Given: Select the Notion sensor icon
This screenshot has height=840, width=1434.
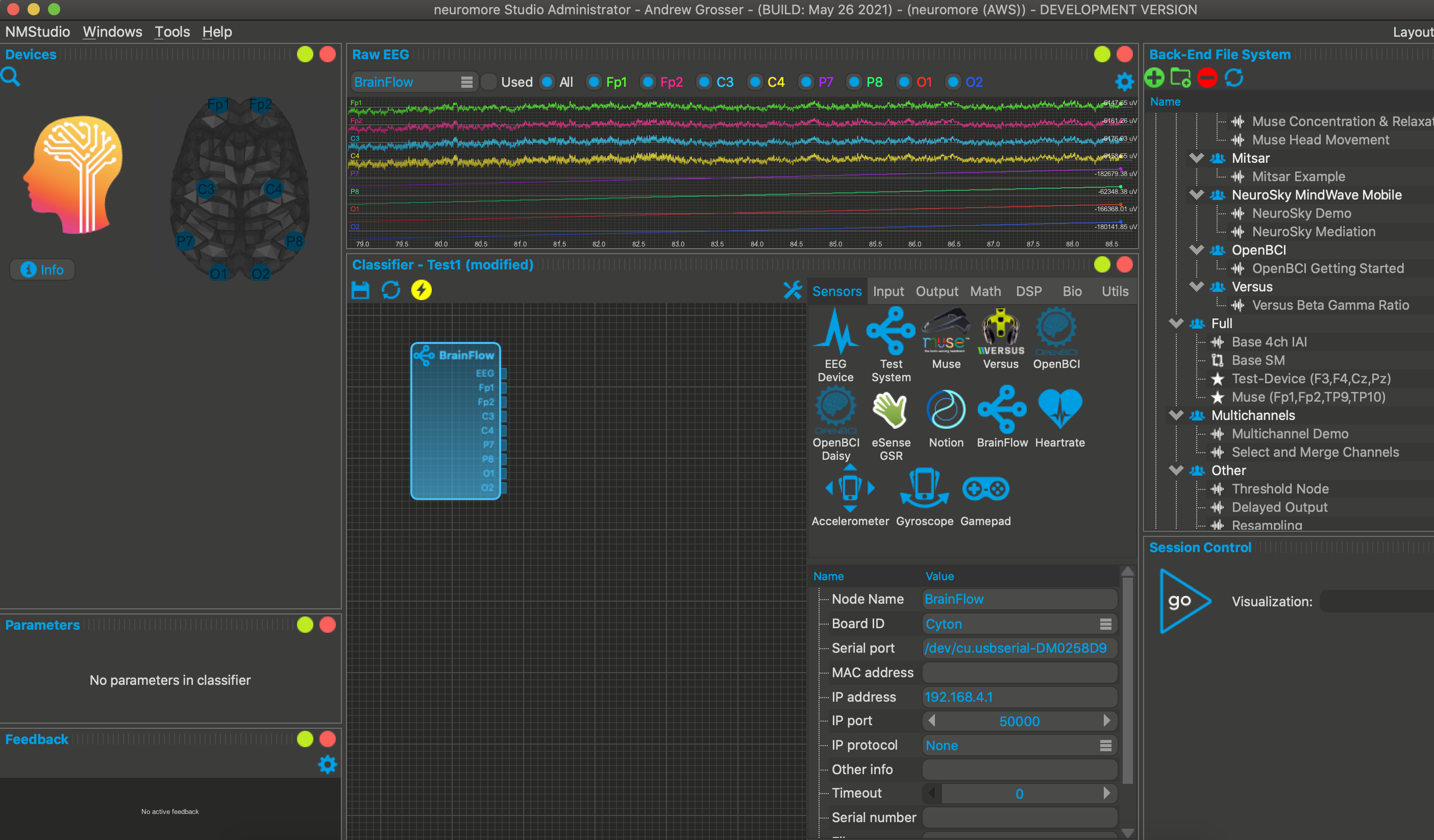Looking at the screenshot, I should [x=946, y=410].
